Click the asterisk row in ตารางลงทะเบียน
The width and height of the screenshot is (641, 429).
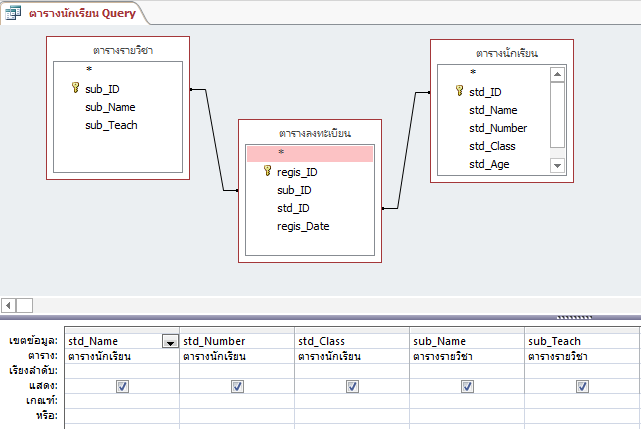point(310,153)
